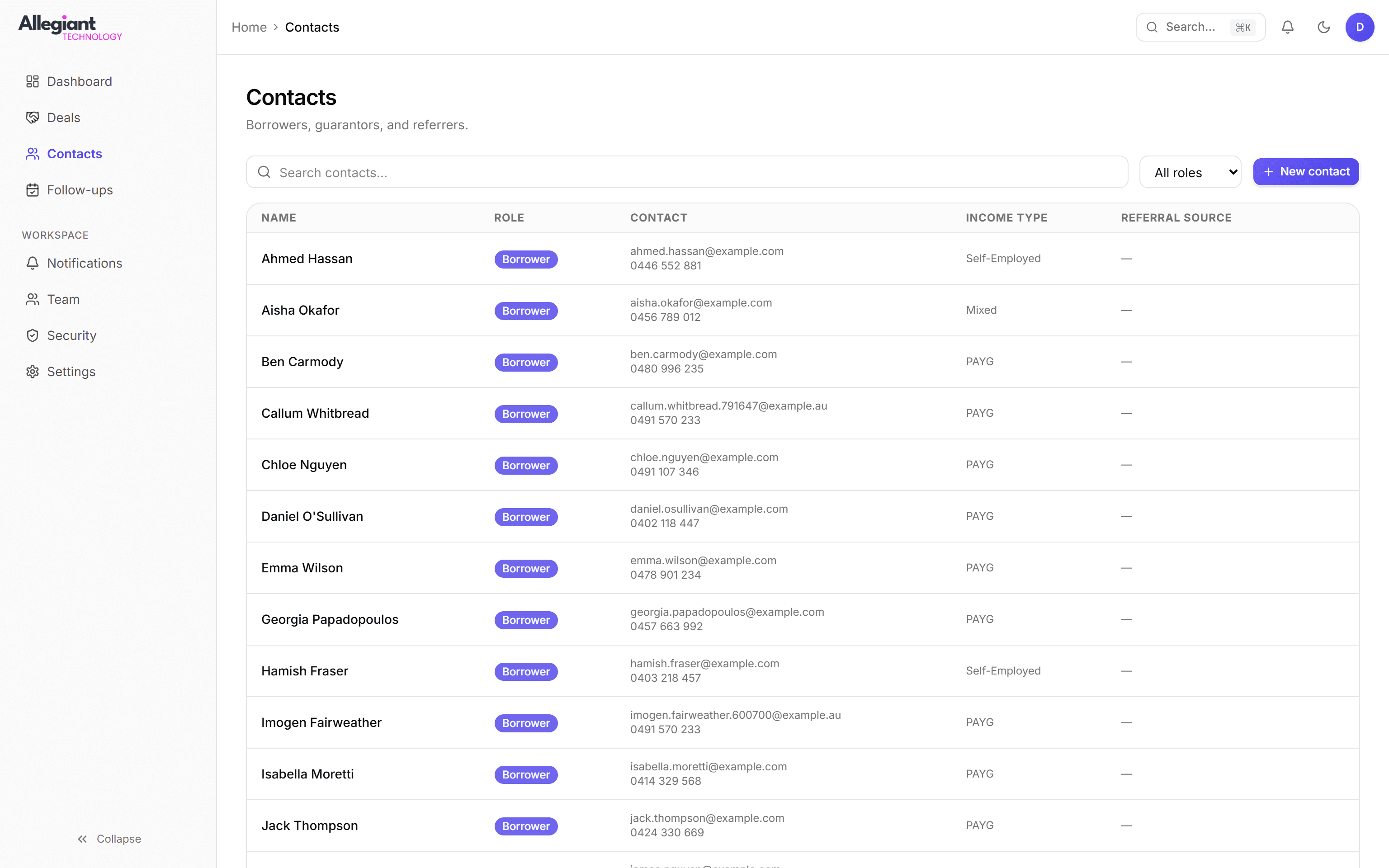Click phone 0456 789 012
1389x868 pixels.
[665, 317]
